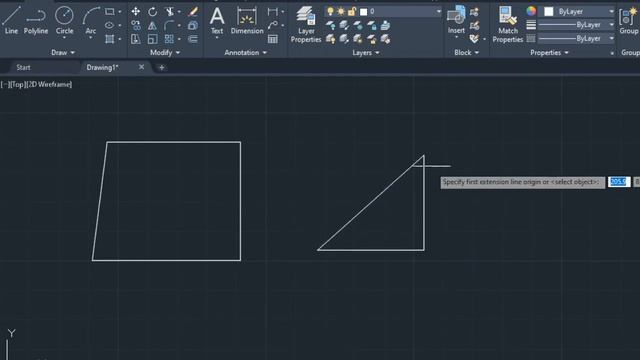Select the Leader tool icon
The image size is (640, 360).
(x=272, y=25)
